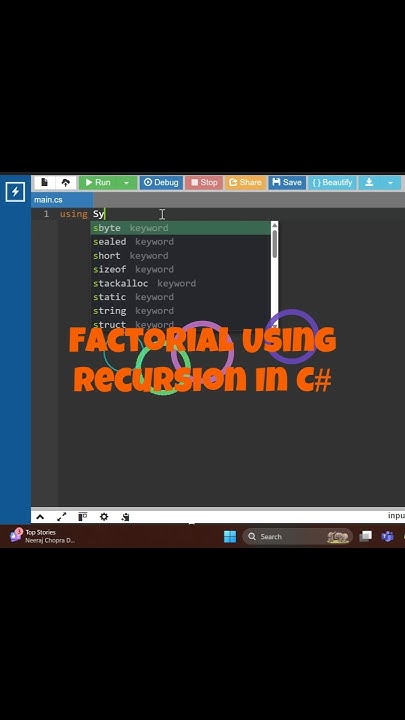Pick 'static' keyword suggestion
This screenshot has width=405, height=720.
(181, 297)
